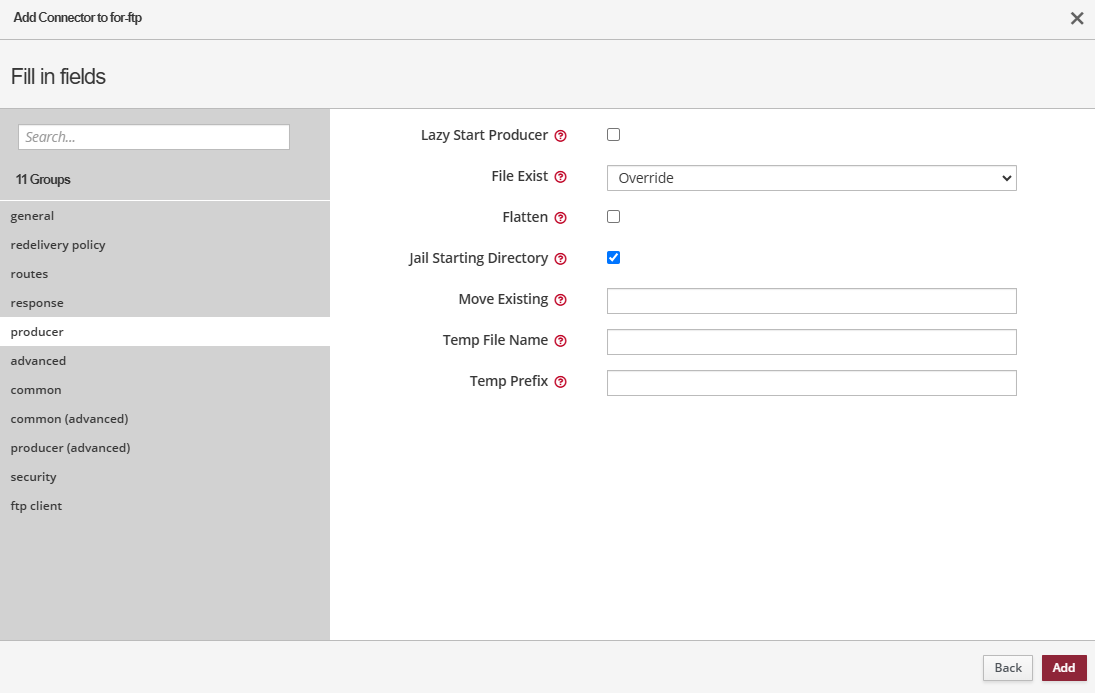Open the producer (advanced) group

click(70, 448)
